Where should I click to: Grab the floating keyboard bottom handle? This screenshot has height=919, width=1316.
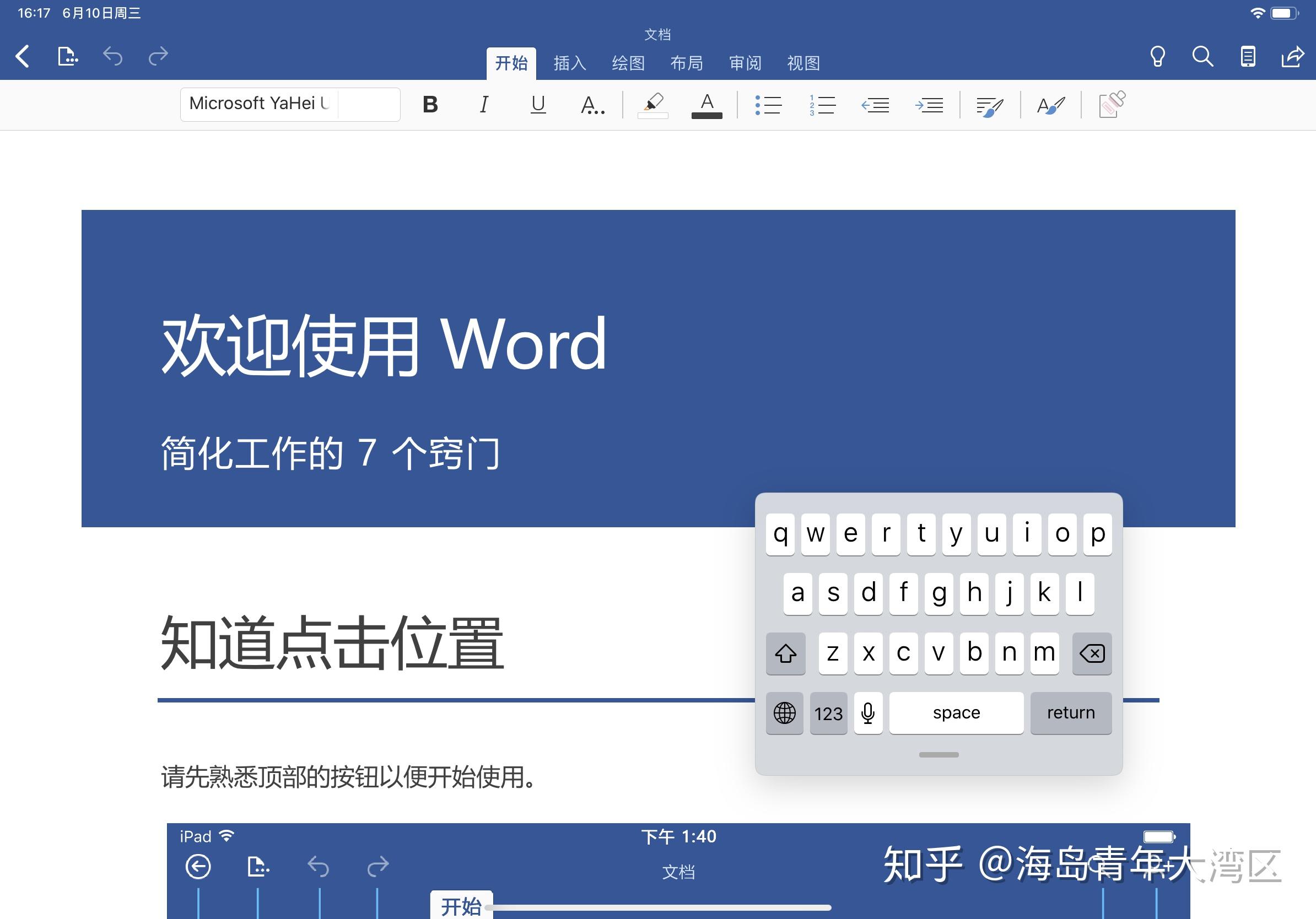(x=939, y=755)
